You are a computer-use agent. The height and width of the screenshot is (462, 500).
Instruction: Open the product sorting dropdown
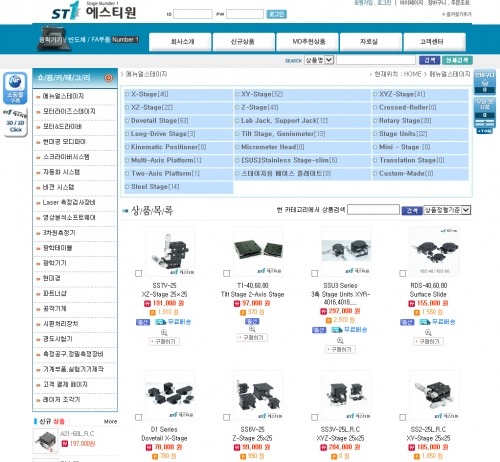447,210
